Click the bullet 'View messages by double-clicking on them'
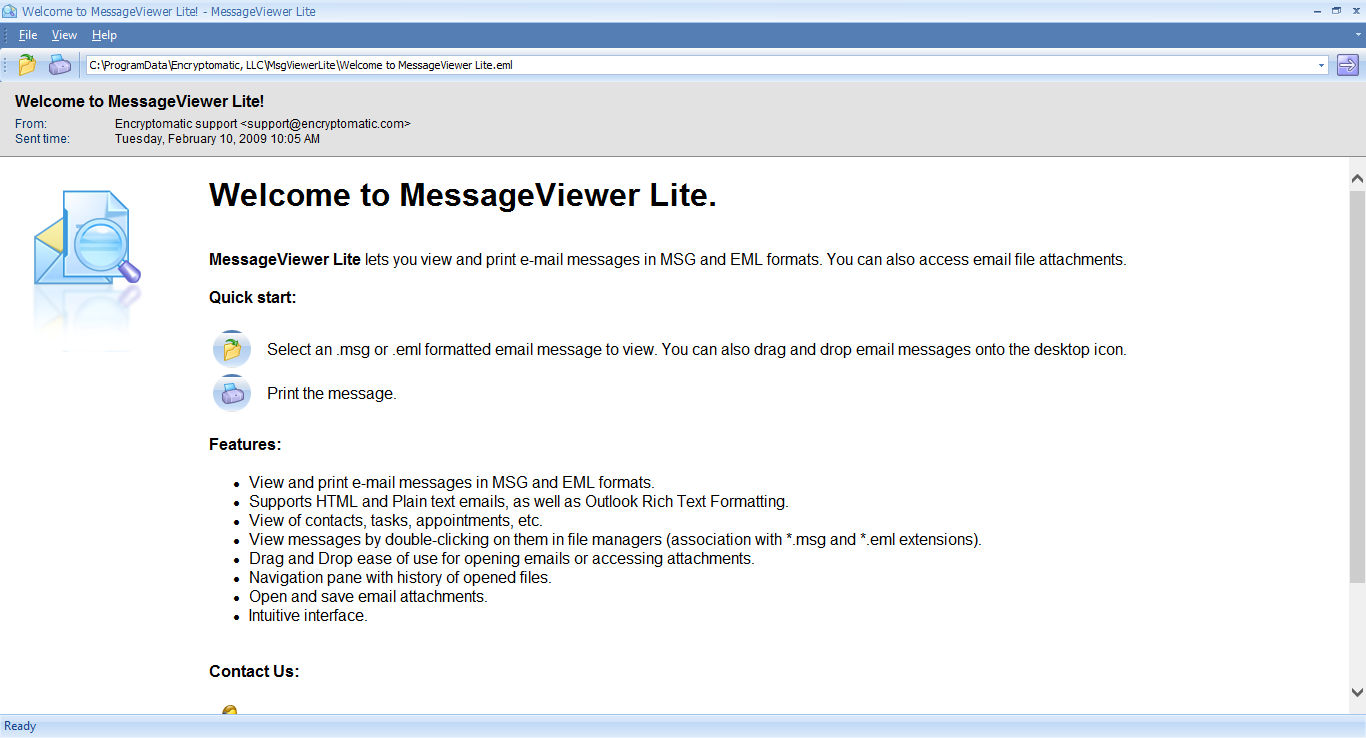 coord(615,540)
